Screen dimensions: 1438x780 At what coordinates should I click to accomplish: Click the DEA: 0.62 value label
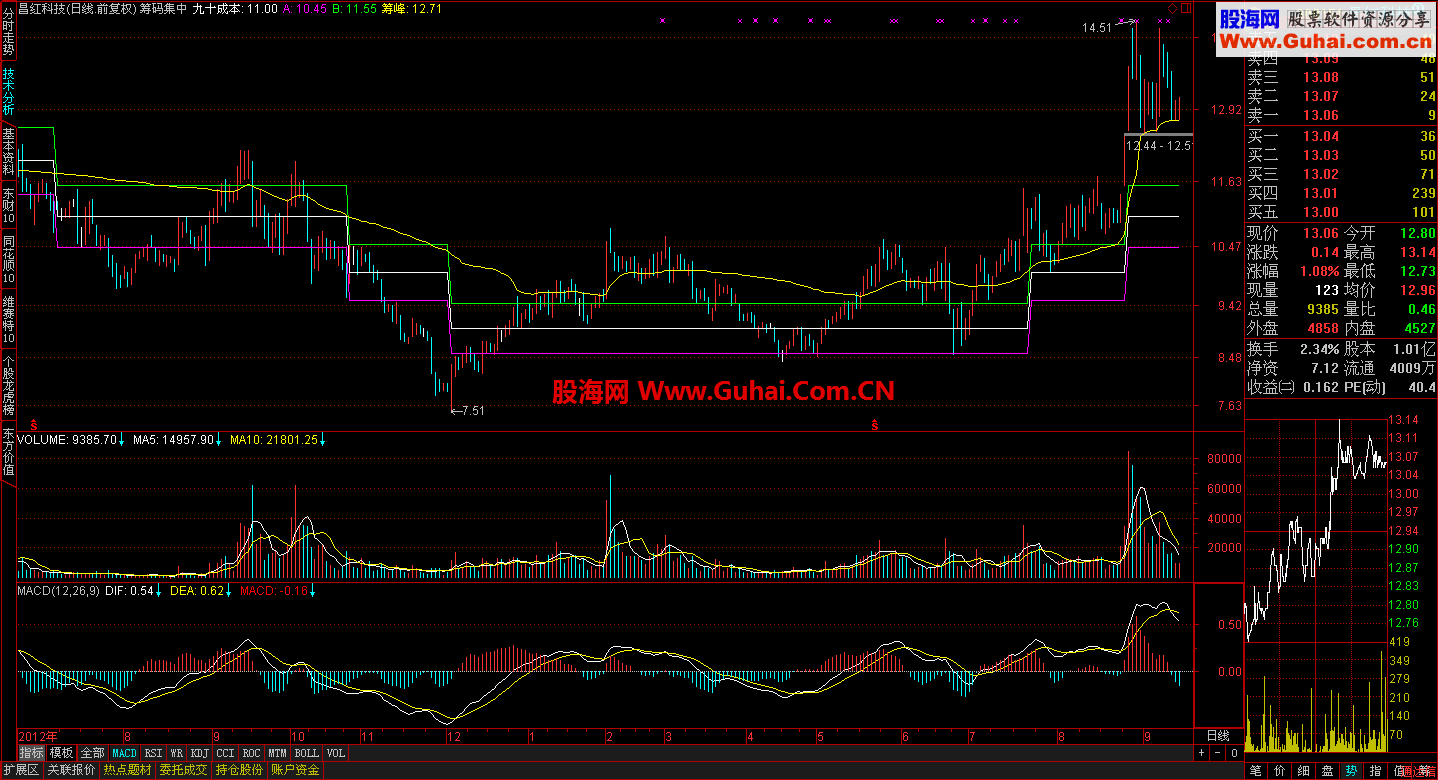point(197,591)
